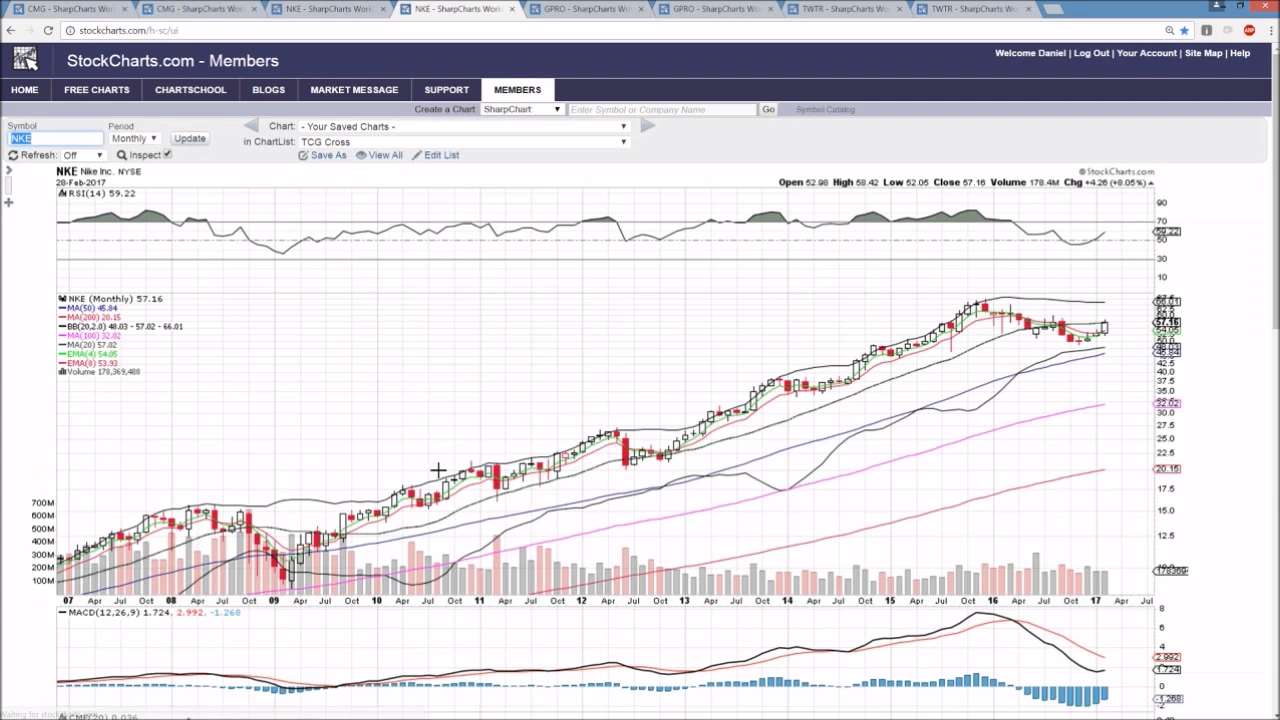
Task: Open FREE CHARTS in the navigation
Action: tap(97, 90)
